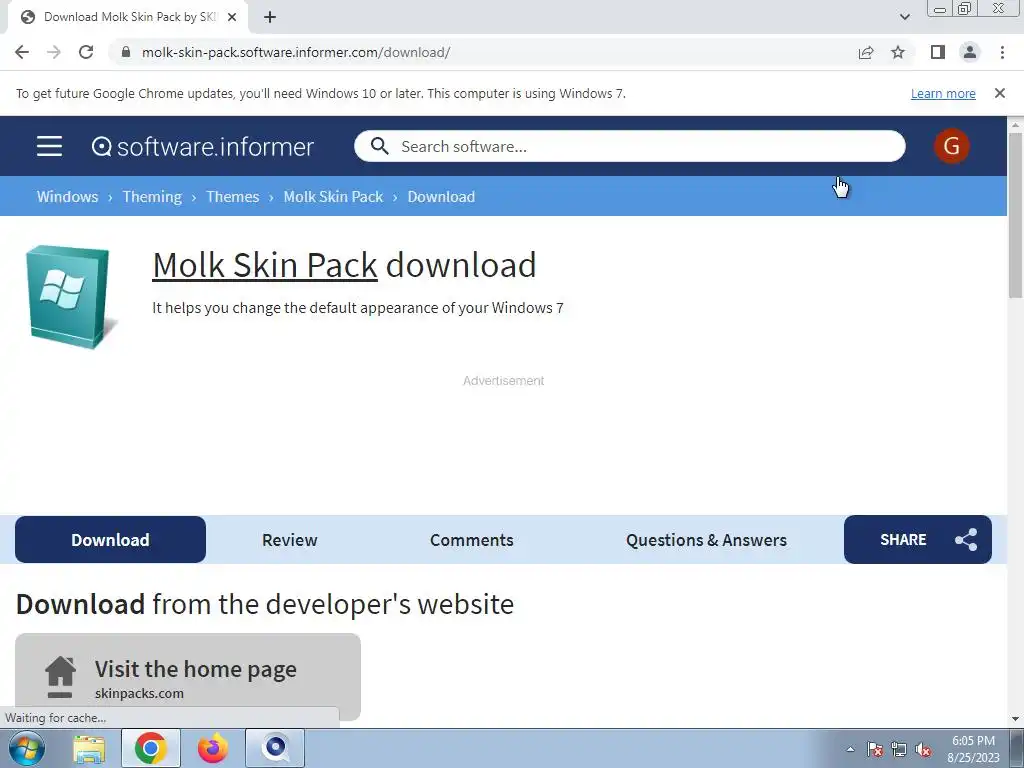Click Chrome icon in taskbar
The width and height of the screenshot is (1024, 768).
tap(151, 748)
